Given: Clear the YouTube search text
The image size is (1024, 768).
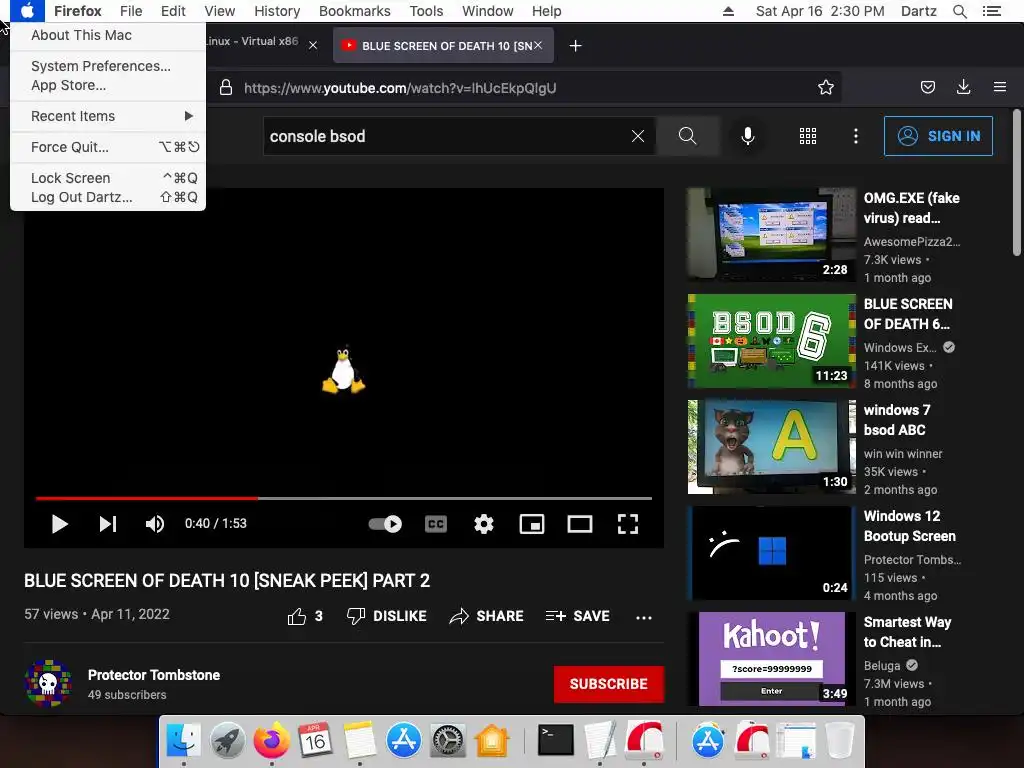Looking at the screenshot, I should coord(637,136).
